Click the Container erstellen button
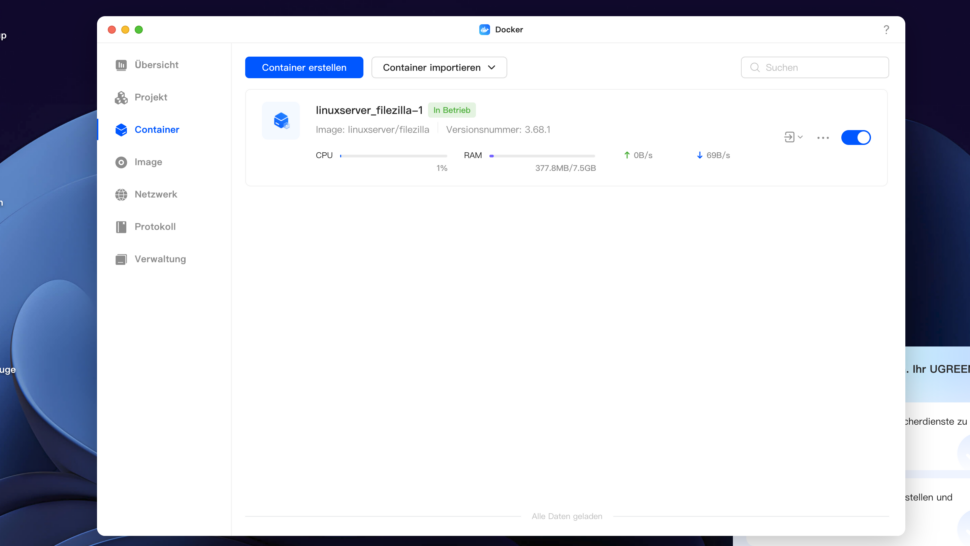 [x=304, y=67]
